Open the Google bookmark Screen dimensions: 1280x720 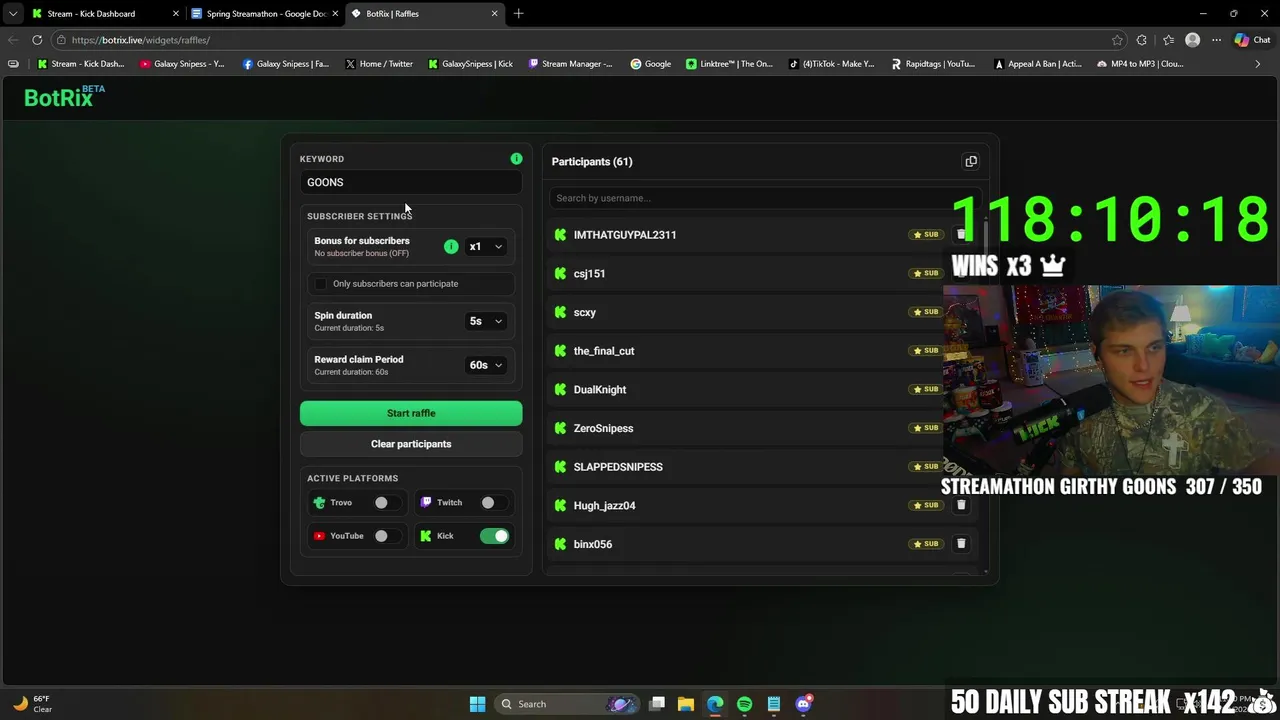tap(651, 64)
